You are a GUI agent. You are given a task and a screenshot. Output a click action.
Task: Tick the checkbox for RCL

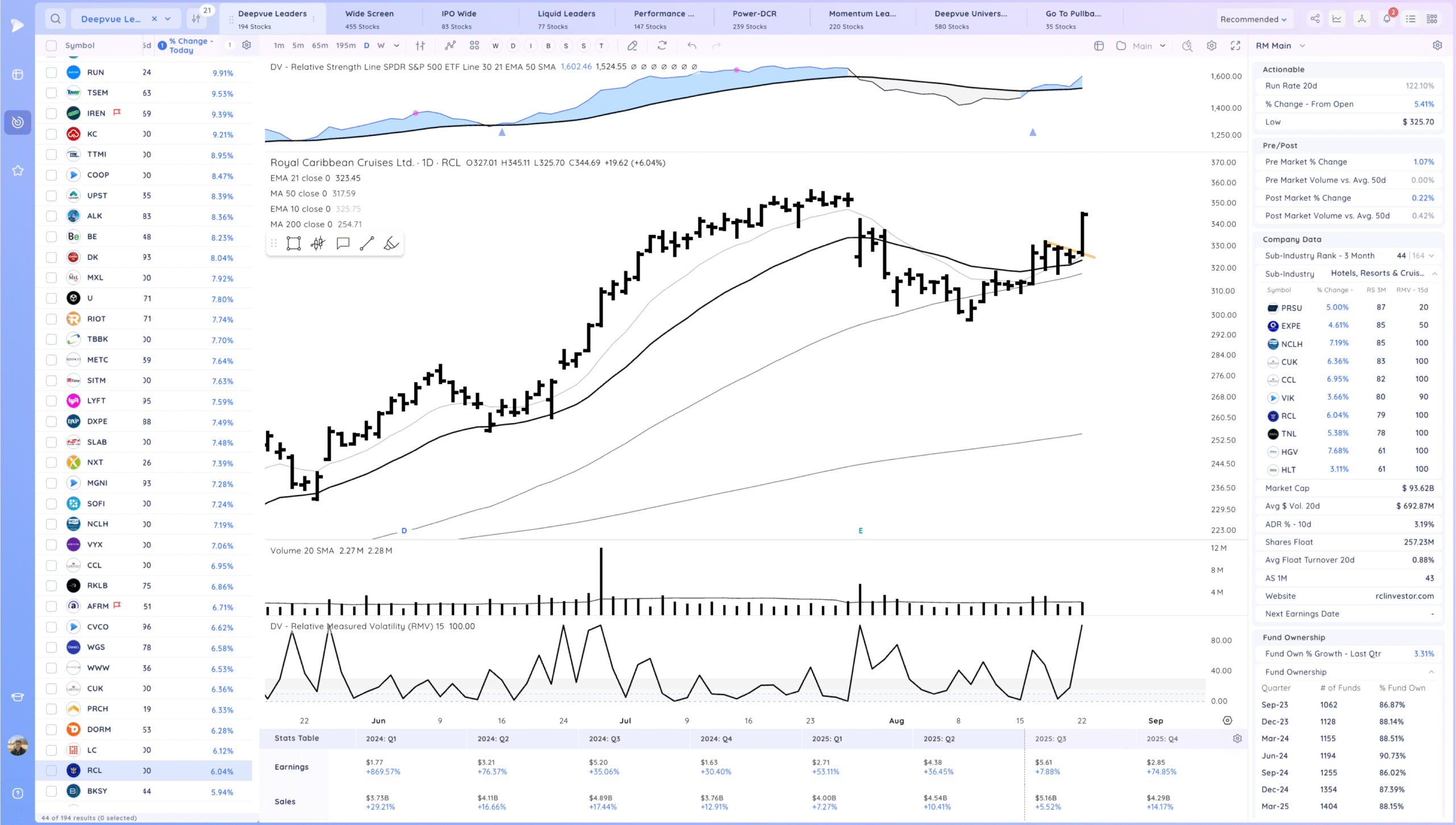51,770
